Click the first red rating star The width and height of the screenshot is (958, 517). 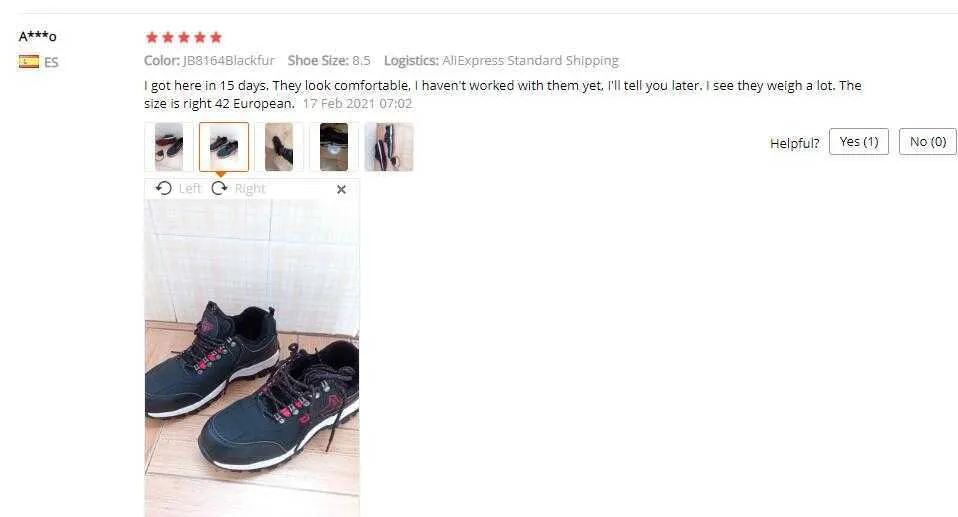152,37
